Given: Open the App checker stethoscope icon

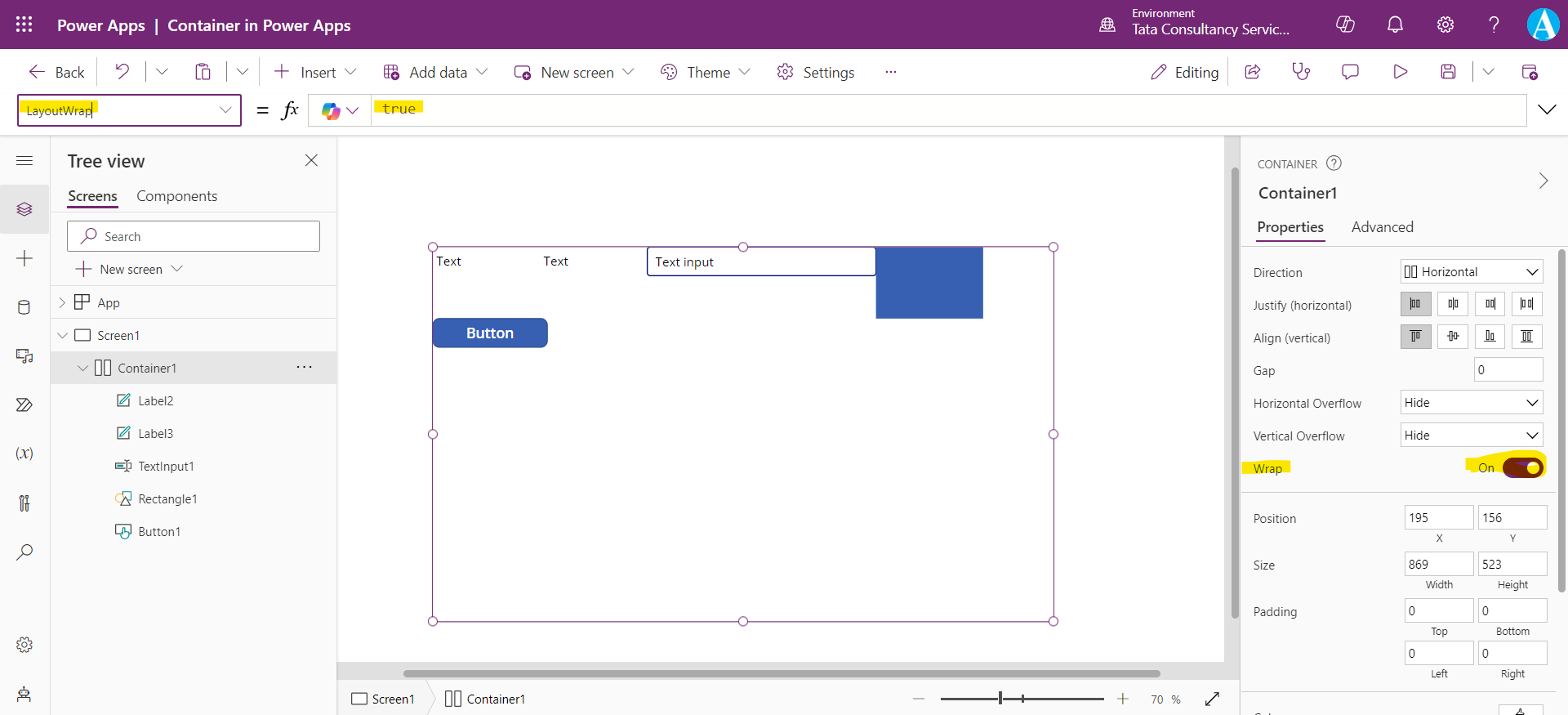Looking at the screenshot, I should coord(1301,72).
